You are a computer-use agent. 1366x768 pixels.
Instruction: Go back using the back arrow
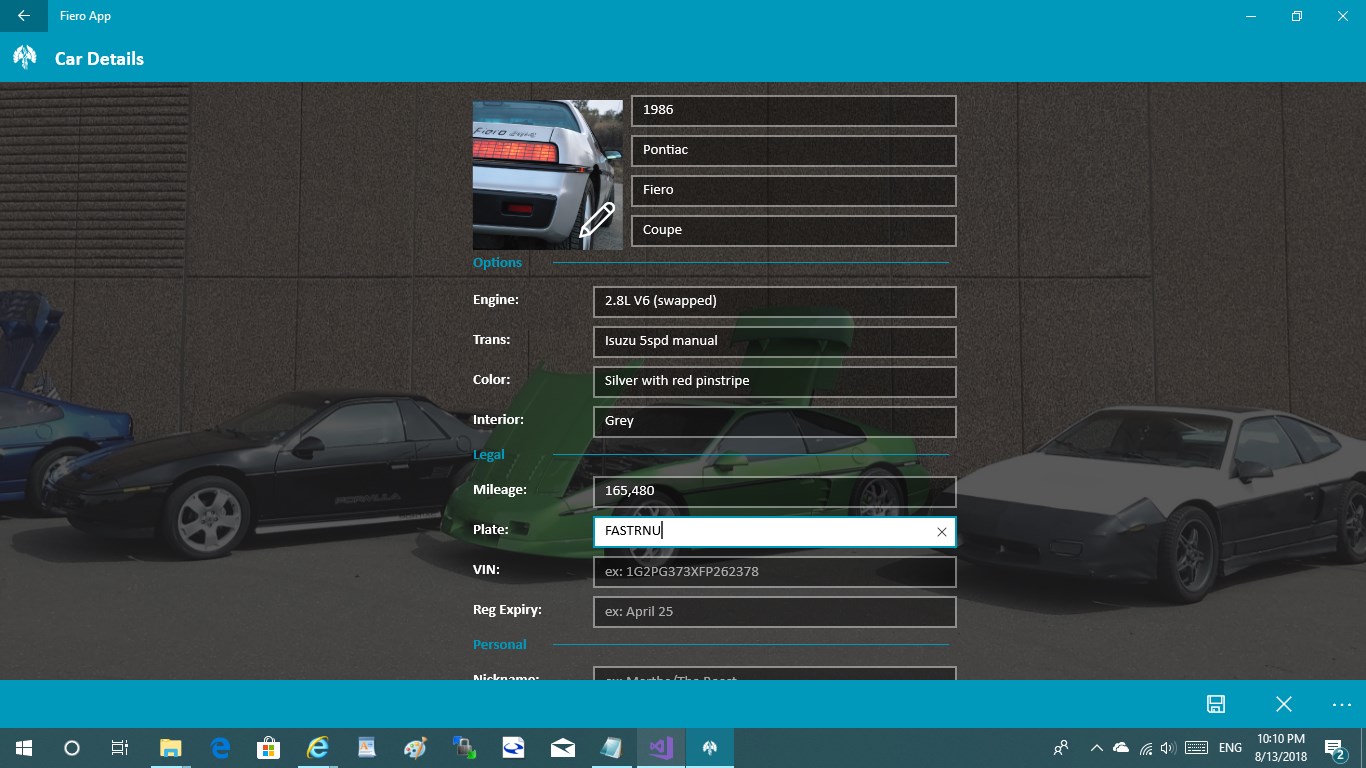[23, 16]
